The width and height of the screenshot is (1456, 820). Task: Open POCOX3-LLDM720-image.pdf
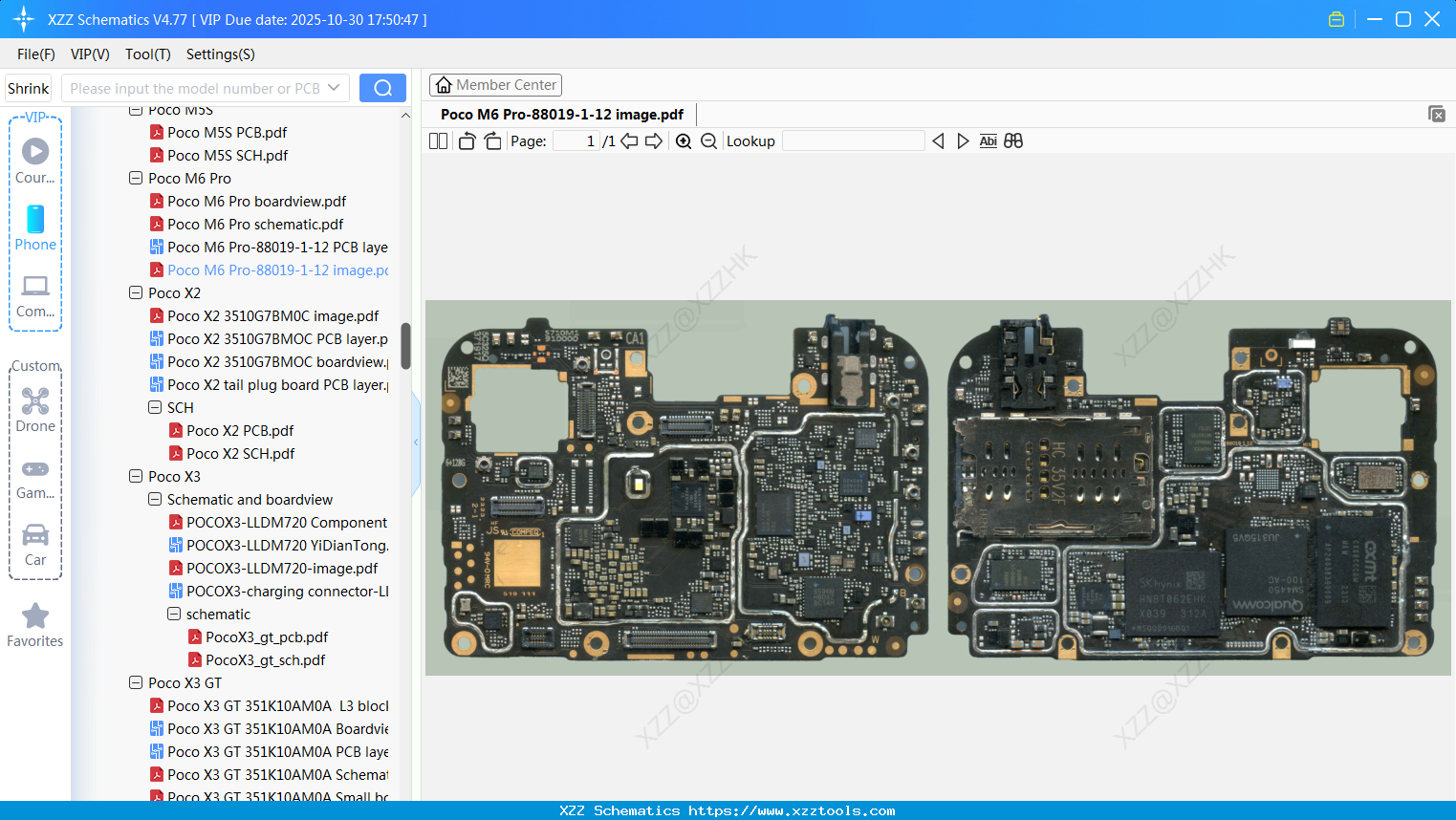click(273, 568)
